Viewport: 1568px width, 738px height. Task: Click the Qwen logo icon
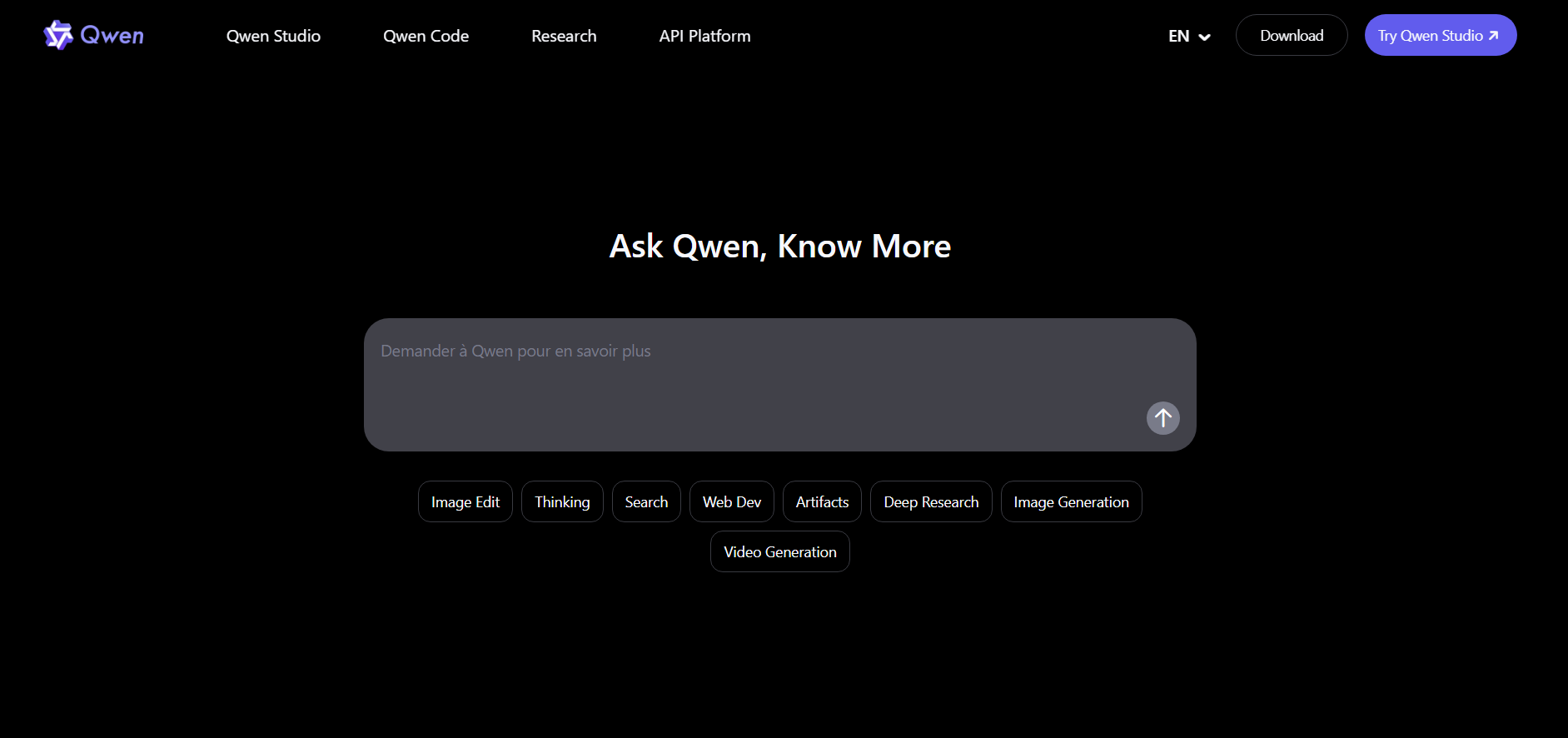[x=58, y=35]
